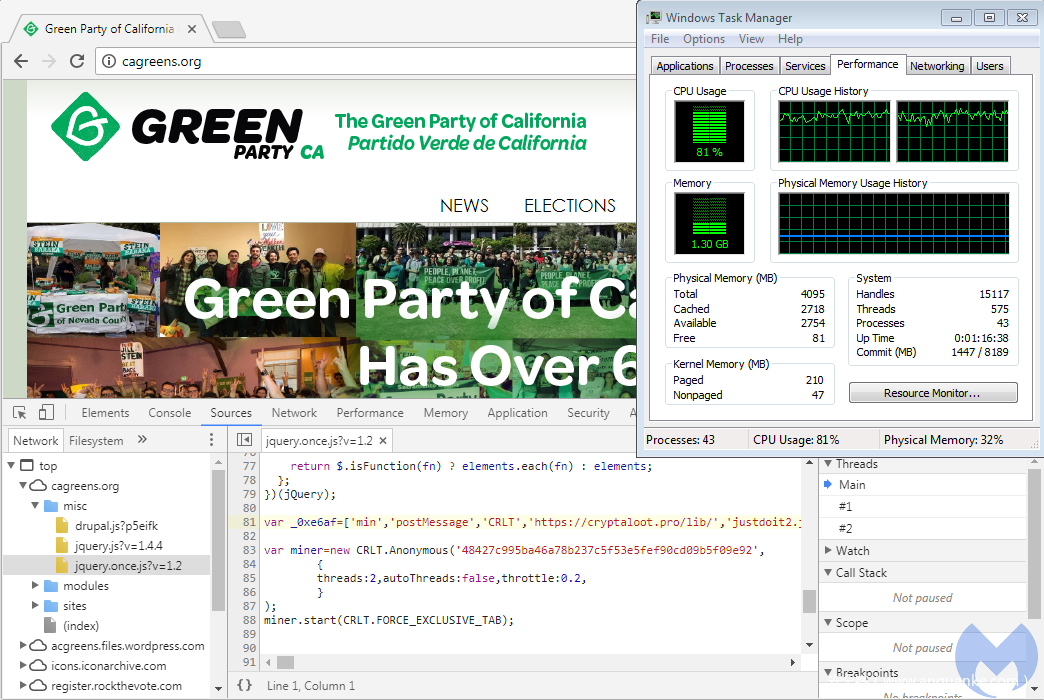Close the jquery.once.js editor tab
Viewport: 1044px width, 700px height.
[382, 441]
